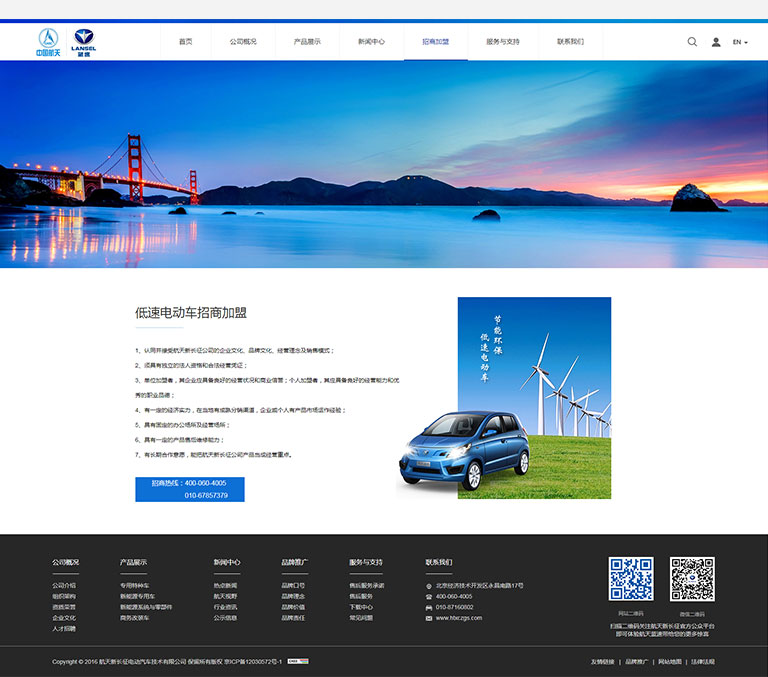Click the WeChat QR code image
The width and height of the screenshot is (768, 677).
pos(692,579)
